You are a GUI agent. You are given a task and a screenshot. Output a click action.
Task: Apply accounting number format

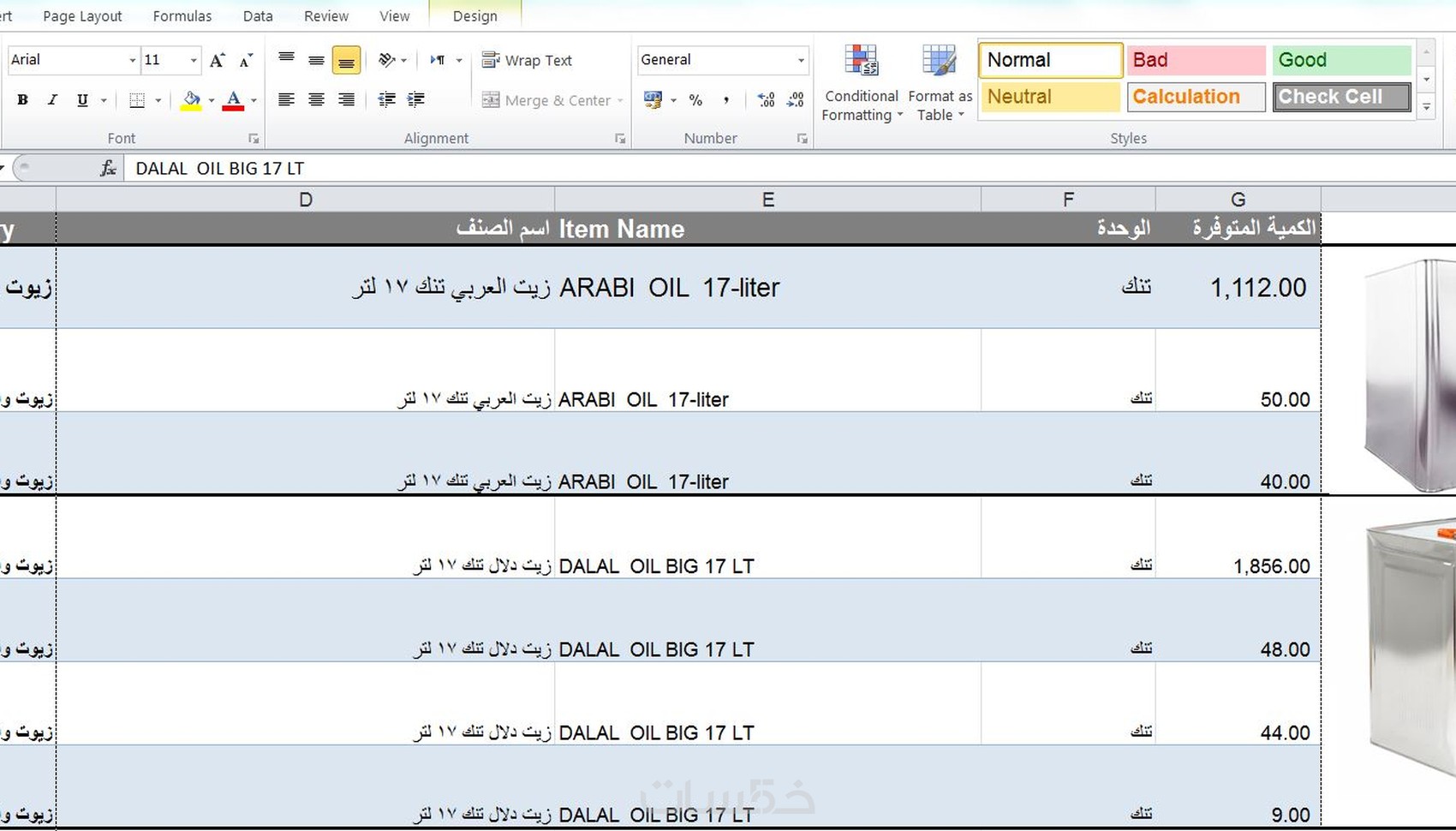click(653, 100)
